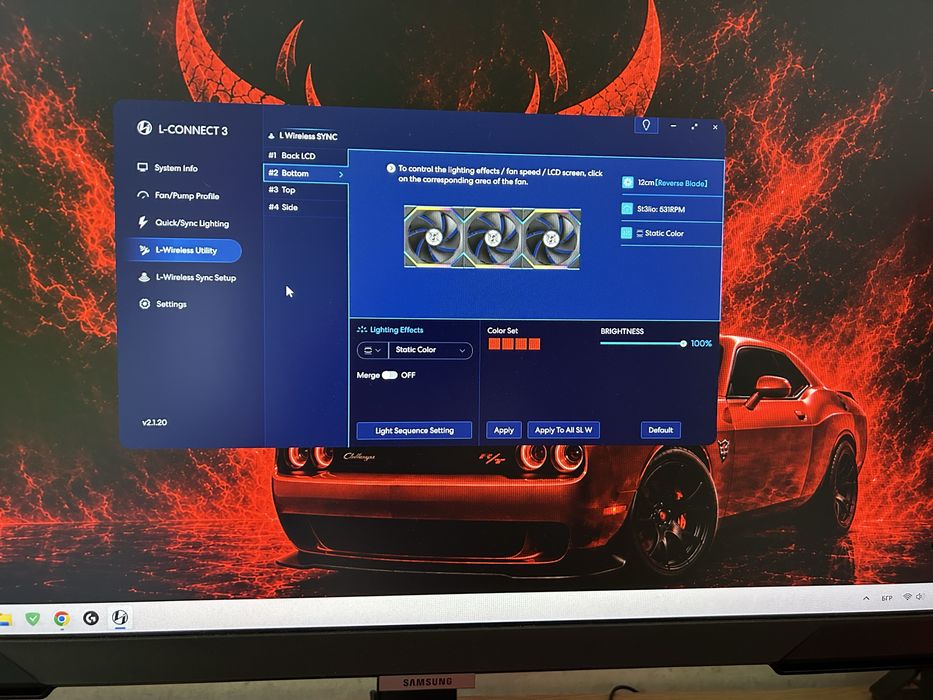
Task: Click the 100% brightness value
Action: click(701, 343)
